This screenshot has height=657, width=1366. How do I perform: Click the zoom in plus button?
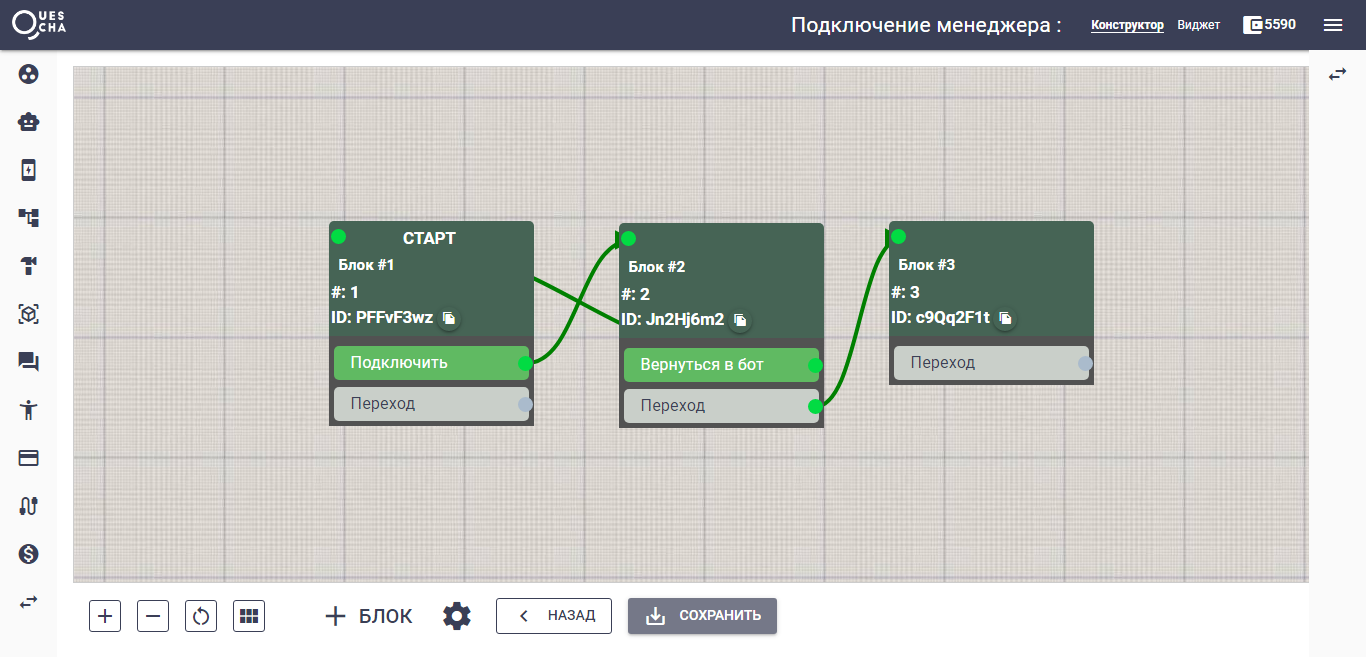pyautogui.click(x=105, y=616)
